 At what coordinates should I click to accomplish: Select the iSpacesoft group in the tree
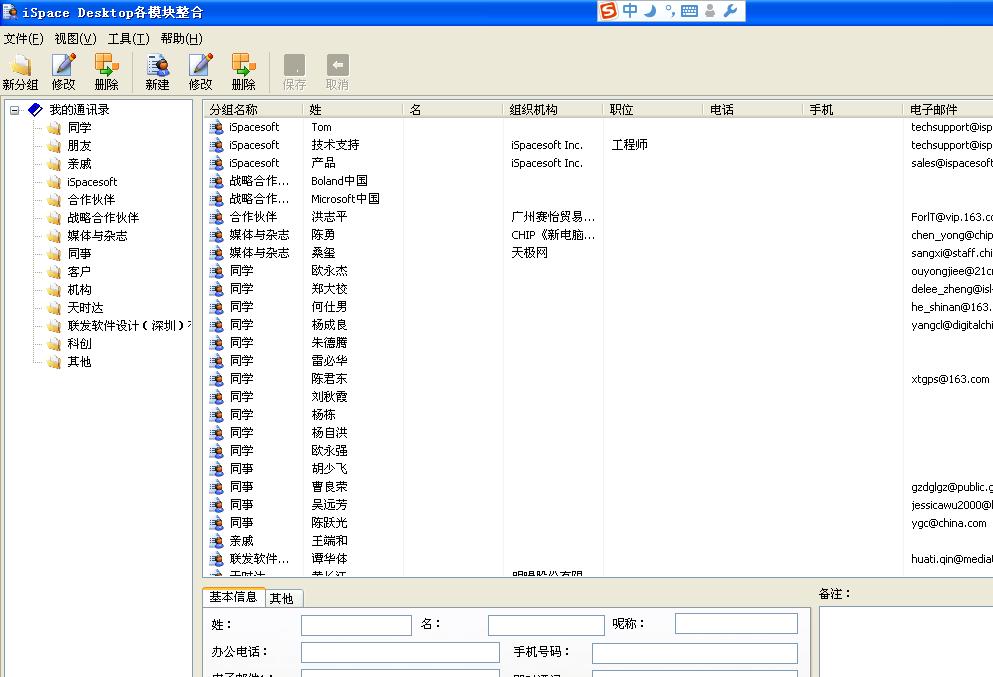pyautogui.click(x=92, y=182)
